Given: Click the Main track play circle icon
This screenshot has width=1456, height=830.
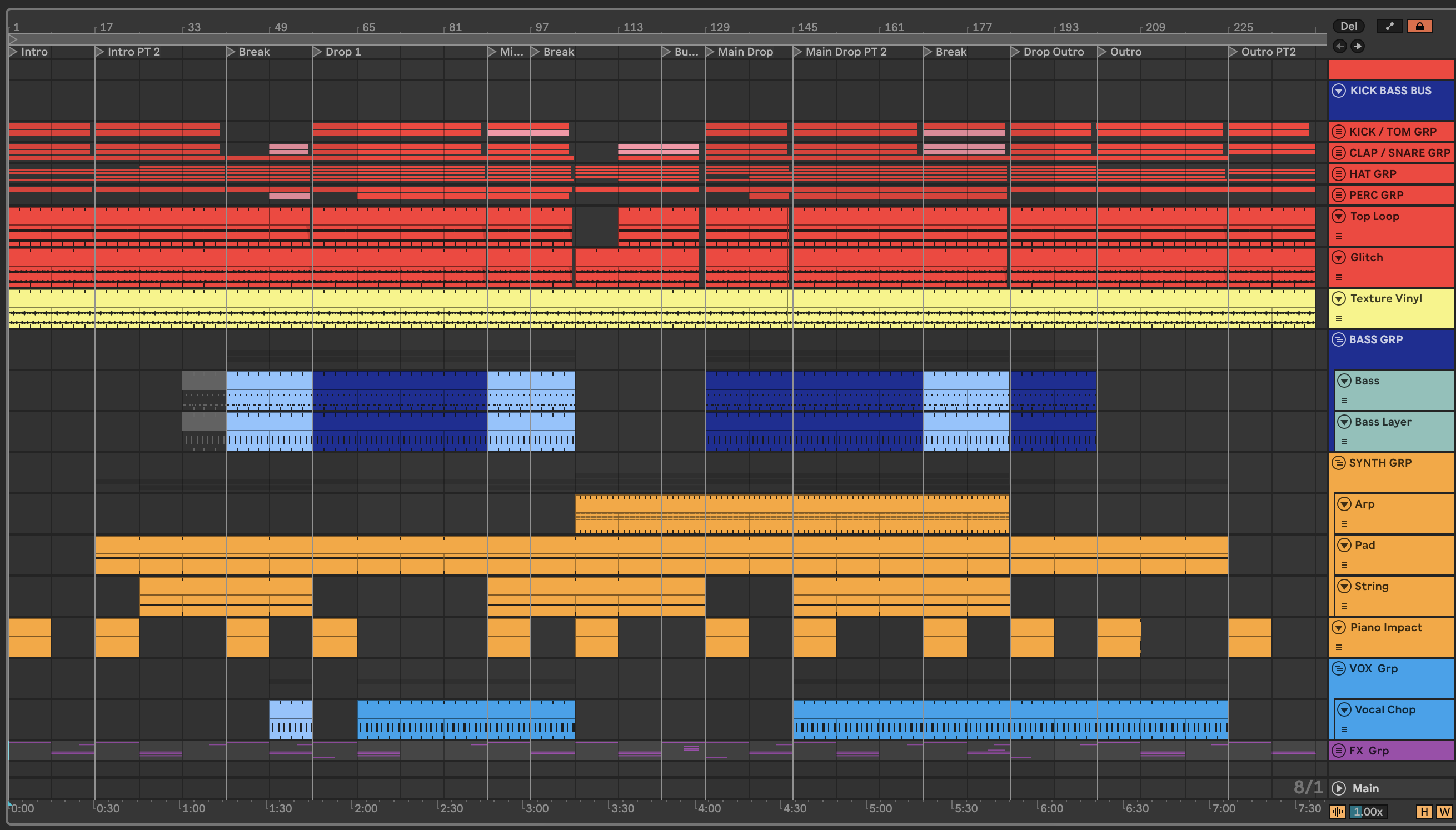Looking at the screenshot, I should pyautogui.click(x=1339, y=788).
